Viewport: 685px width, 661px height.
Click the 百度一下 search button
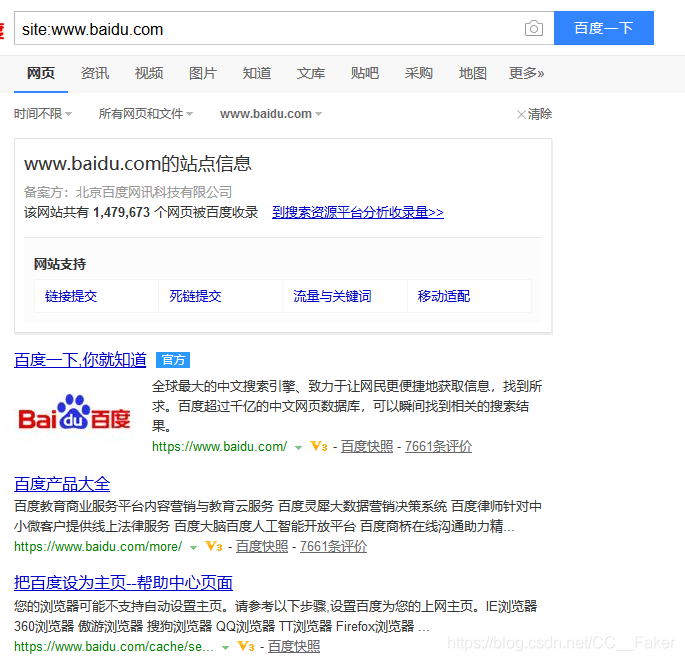(604, 28)
